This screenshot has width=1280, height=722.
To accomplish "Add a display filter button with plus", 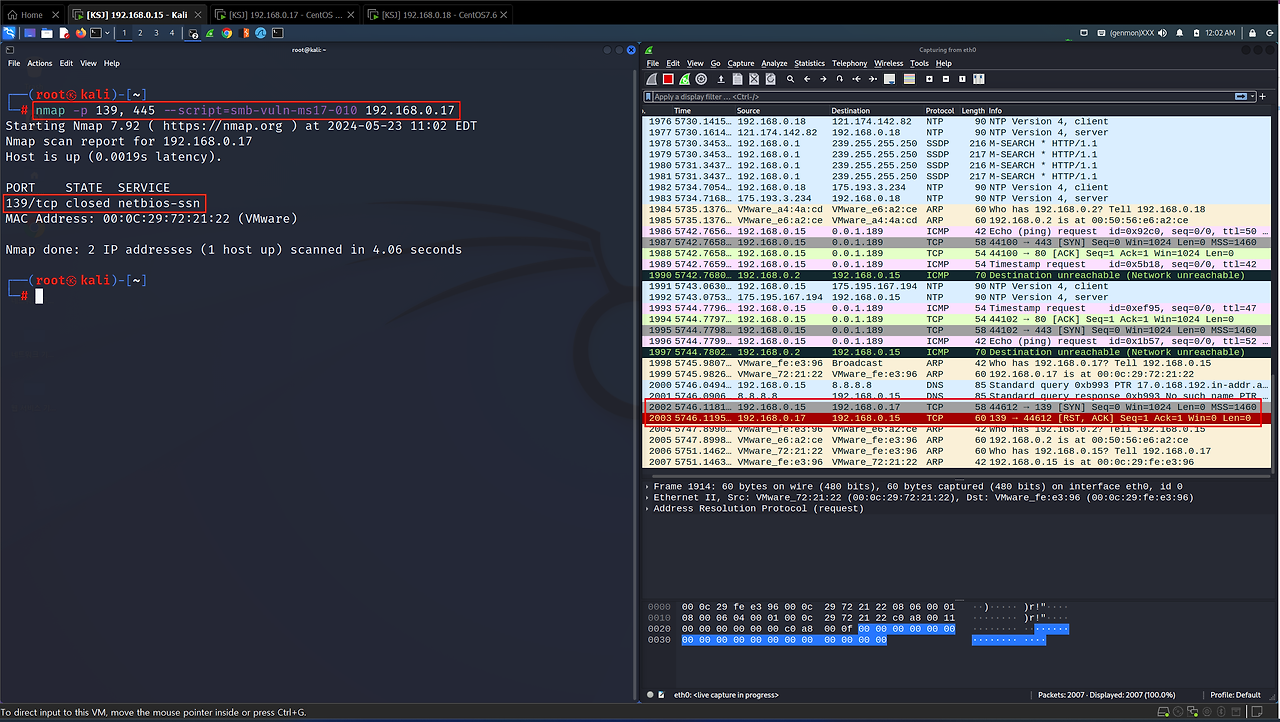I will [x=1263, y=97].
